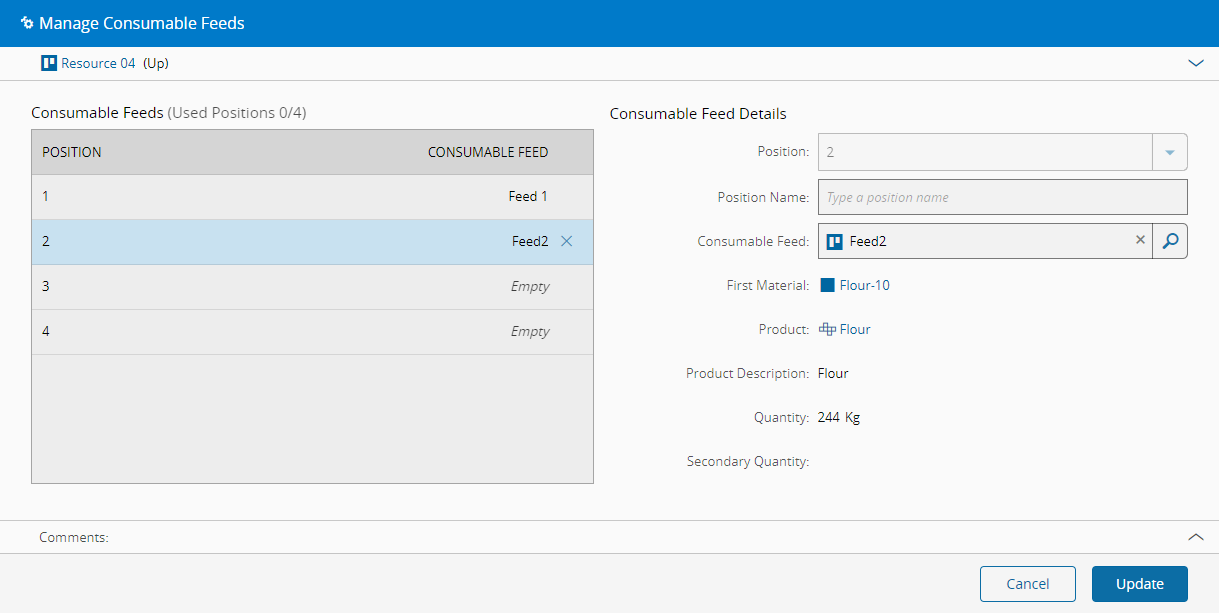Click the Resource 04 icon in header
This screenshot has height=613, width=1219.
[x=49, y=63]
